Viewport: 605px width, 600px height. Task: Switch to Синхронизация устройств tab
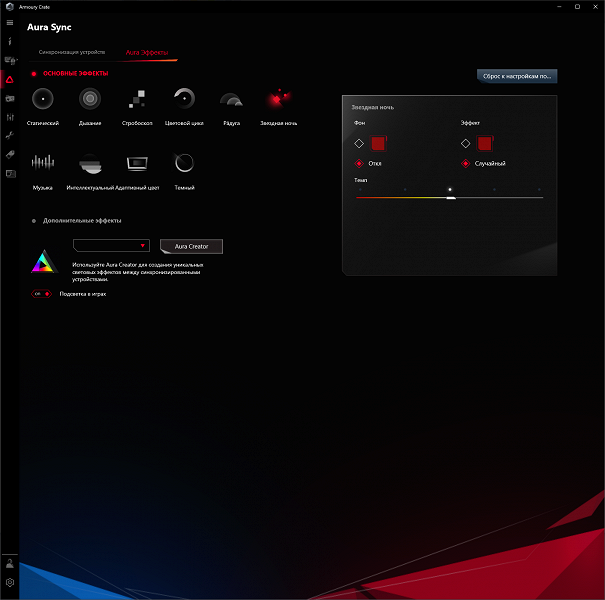coord(72,52)
